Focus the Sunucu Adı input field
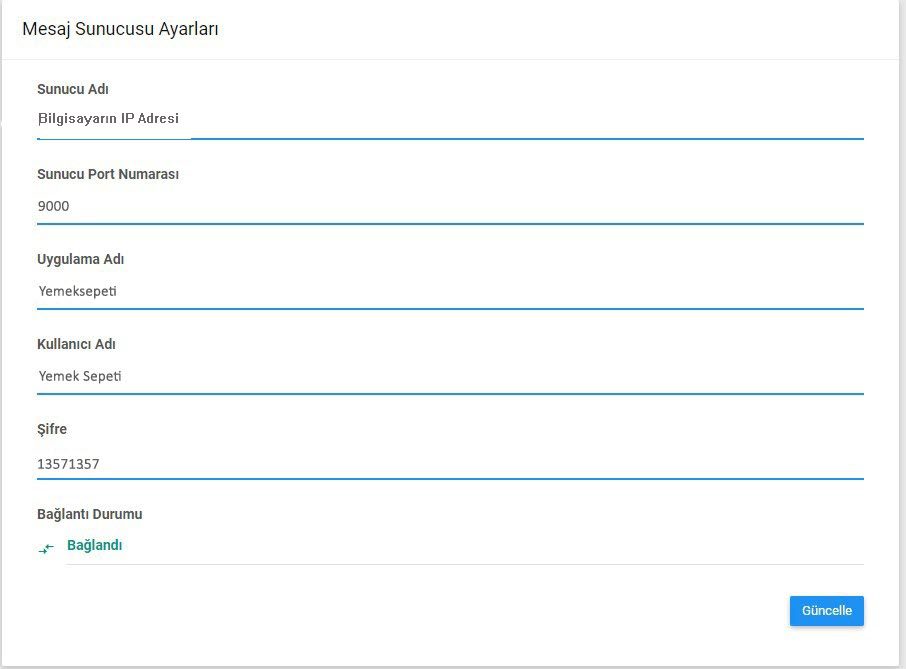The height and width of the screenshot is (669, 906). 450,120
